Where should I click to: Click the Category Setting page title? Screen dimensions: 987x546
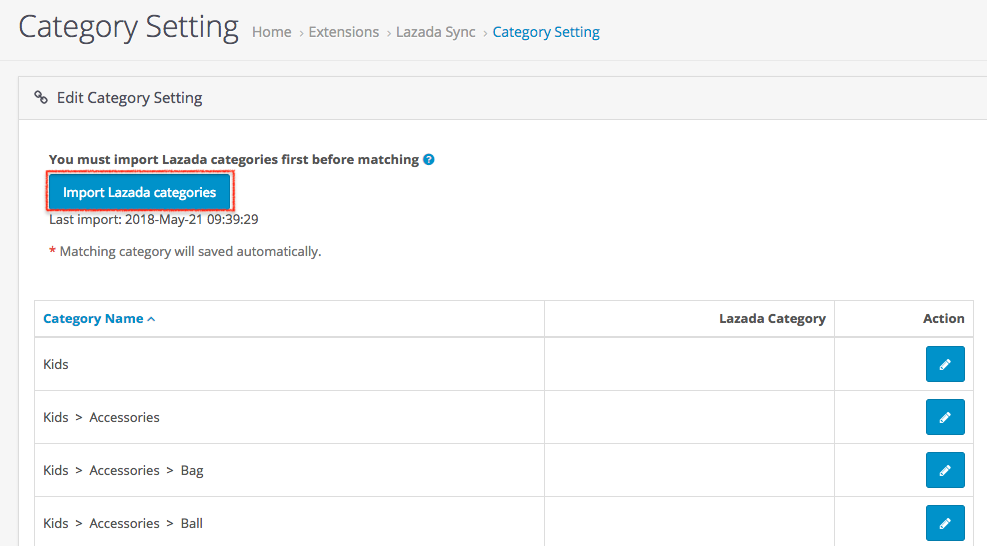(x=128, y=27)
